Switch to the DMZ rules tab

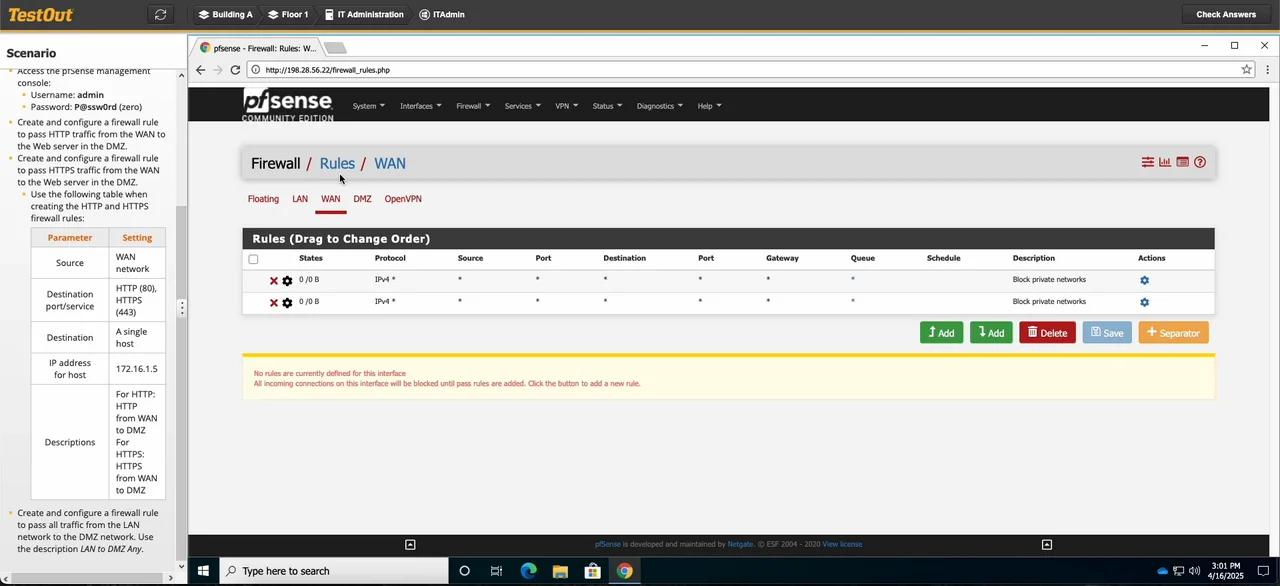[x=362, y=198]
